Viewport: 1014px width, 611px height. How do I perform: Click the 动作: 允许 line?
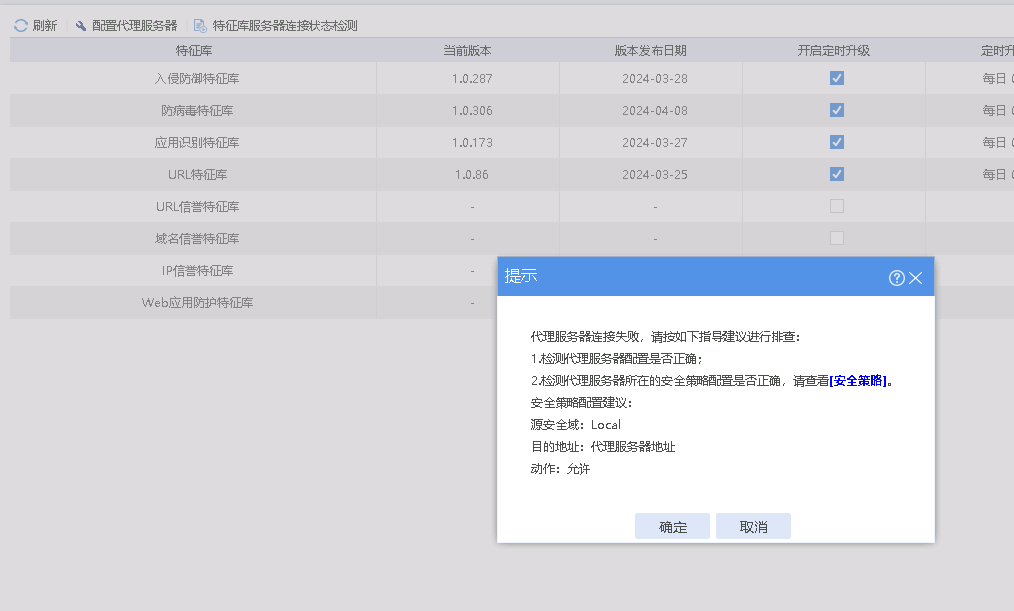pyautogui.click(x=560, y=469)
